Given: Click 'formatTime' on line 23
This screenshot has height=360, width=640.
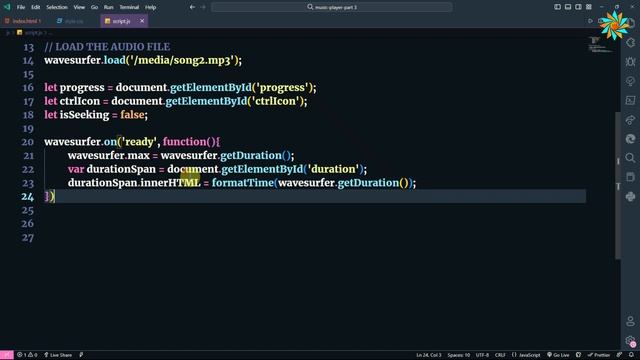Looking at the screenshot, I should (242, 183).
